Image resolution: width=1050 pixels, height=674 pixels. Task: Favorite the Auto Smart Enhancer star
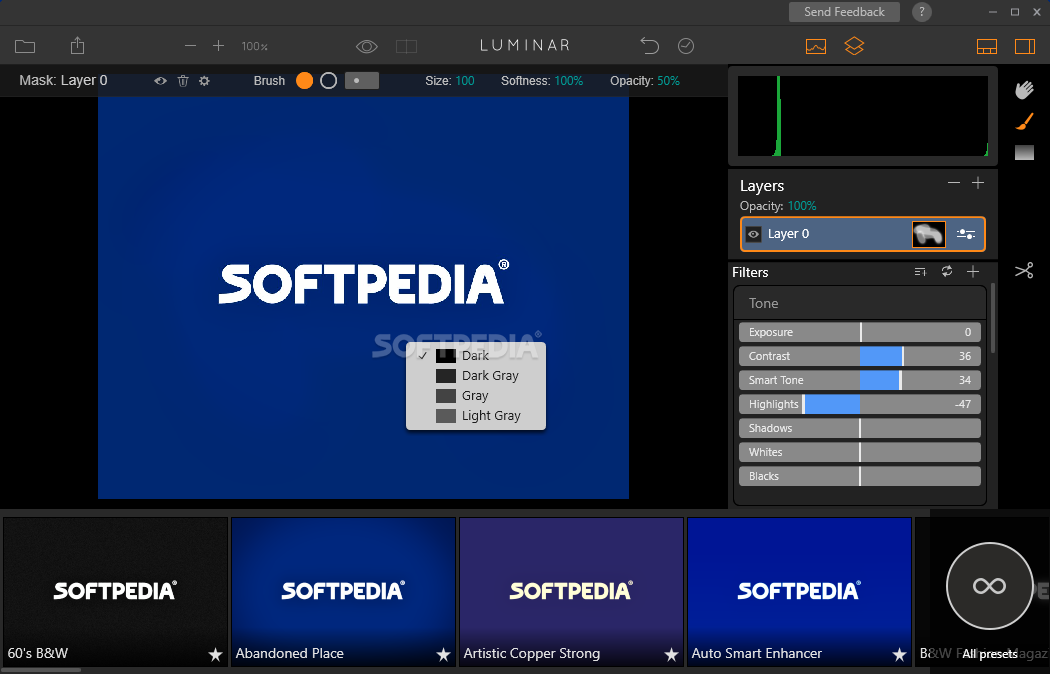(x=899, y=654)
